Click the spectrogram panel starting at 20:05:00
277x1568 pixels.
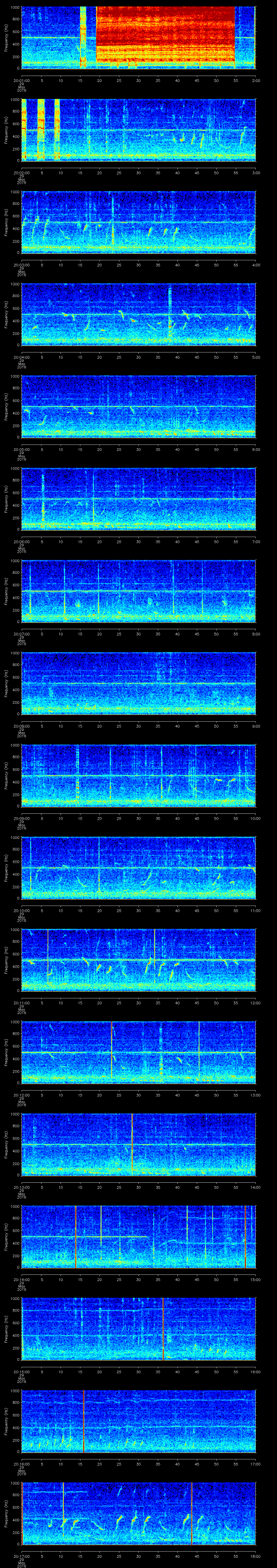click(138, 407)
